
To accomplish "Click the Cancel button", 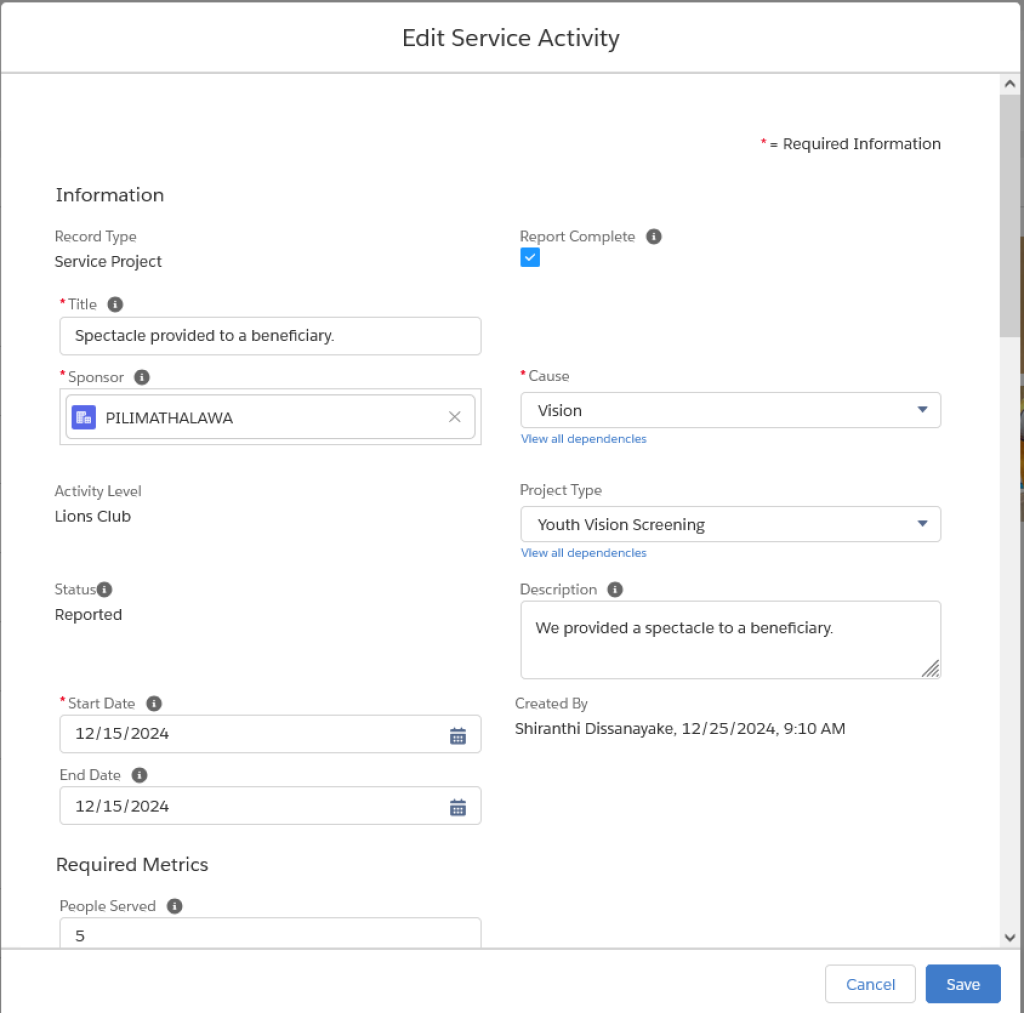I will tap(870, 984).
